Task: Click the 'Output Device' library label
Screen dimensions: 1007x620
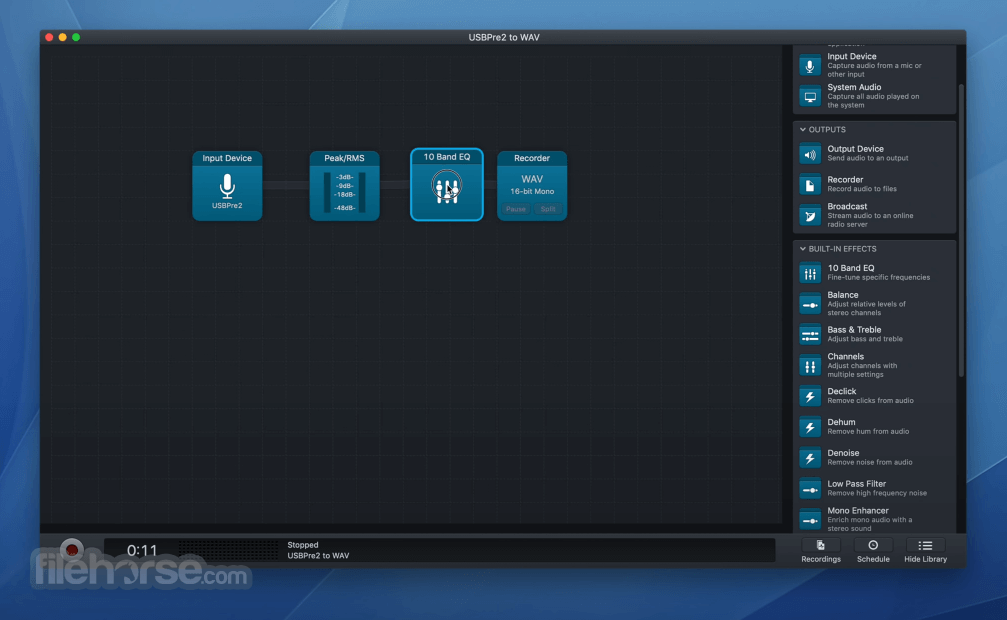Action: tap(855, 148)
